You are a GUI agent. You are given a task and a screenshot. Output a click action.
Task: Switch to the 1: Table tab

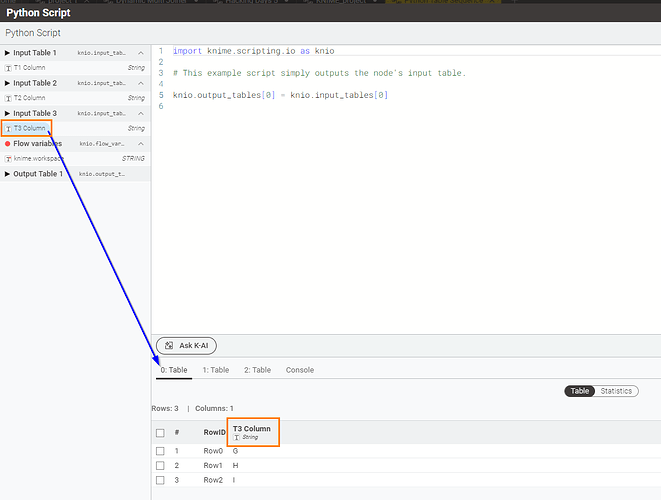tap(215, 370)
